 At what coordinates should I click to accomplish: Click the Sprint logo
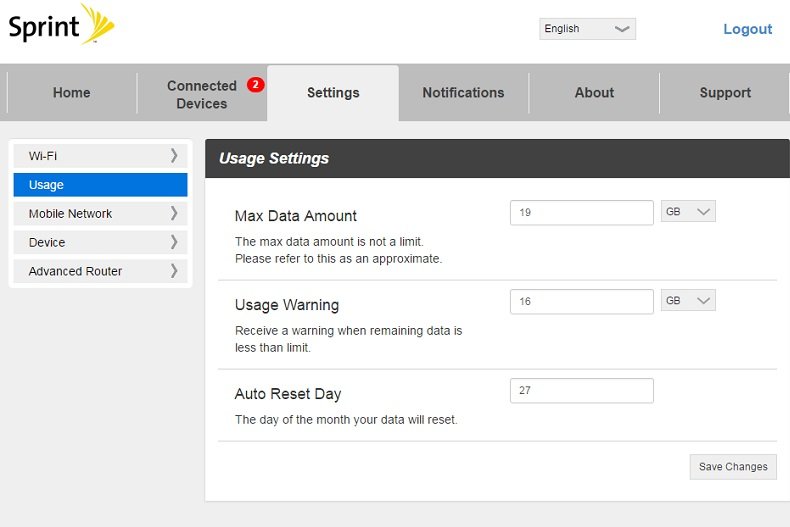[x=61, y=24]
